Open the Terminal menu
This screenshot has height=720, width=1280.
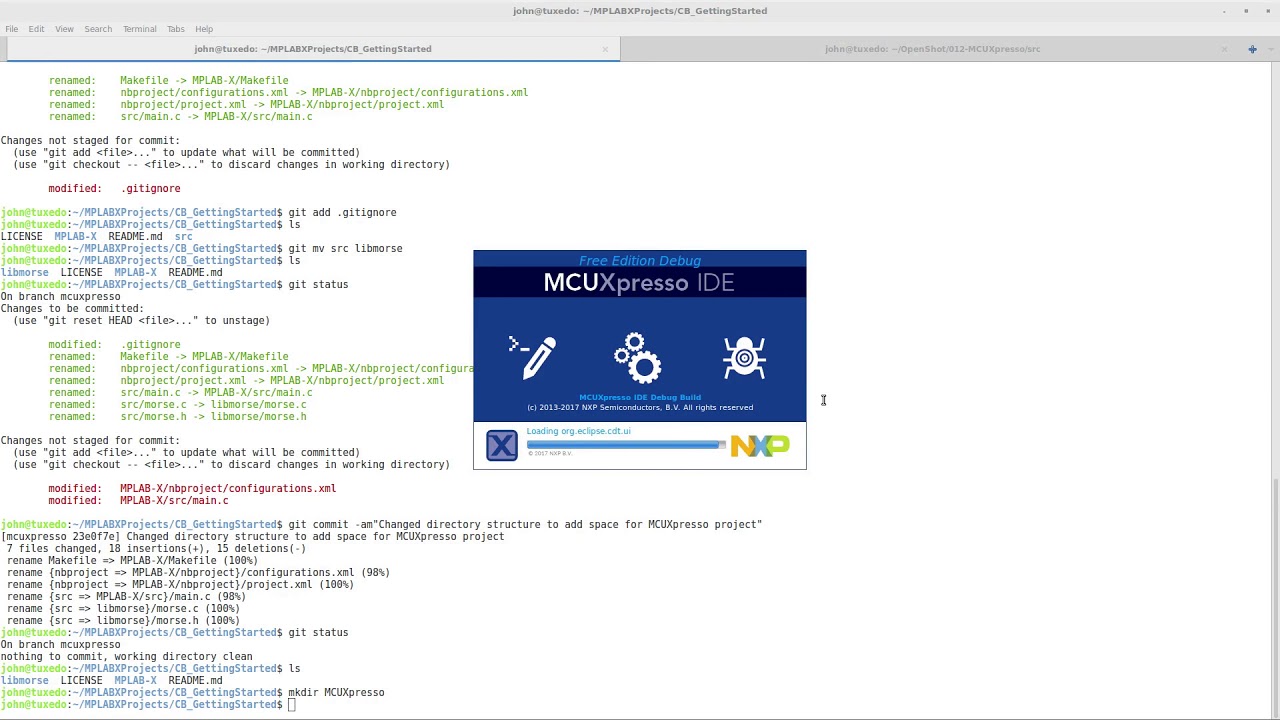[x=139, y=29]
